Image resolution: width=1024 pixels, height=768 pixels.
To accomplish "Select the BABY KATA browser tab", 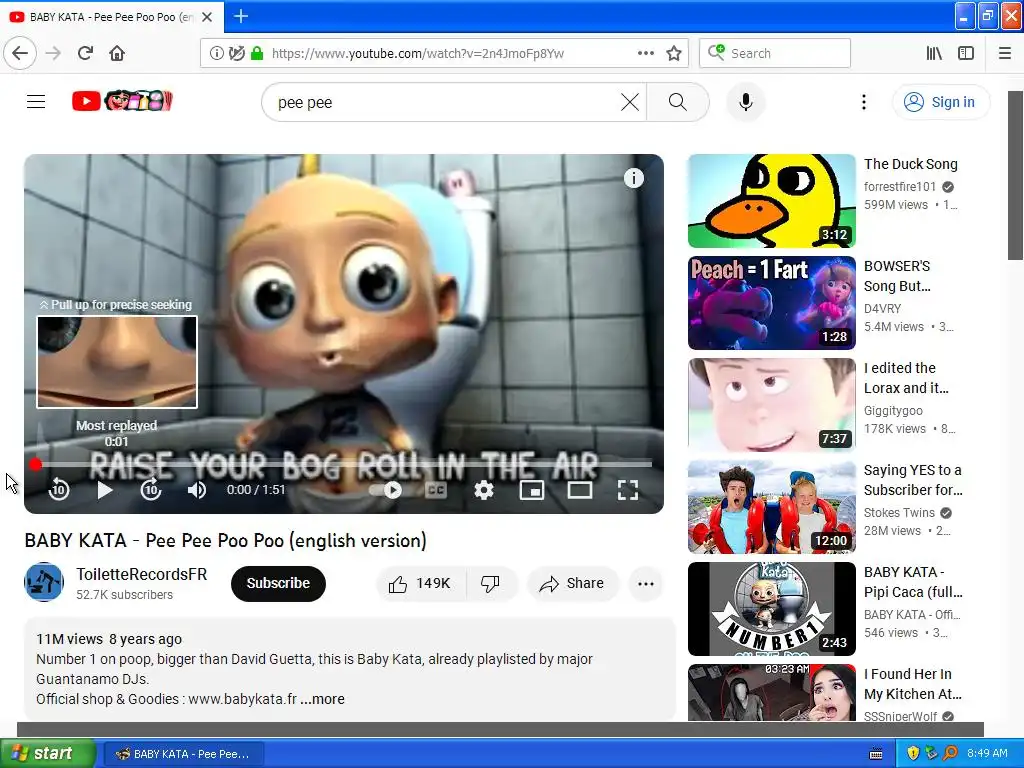I will (x=112, y=17).
